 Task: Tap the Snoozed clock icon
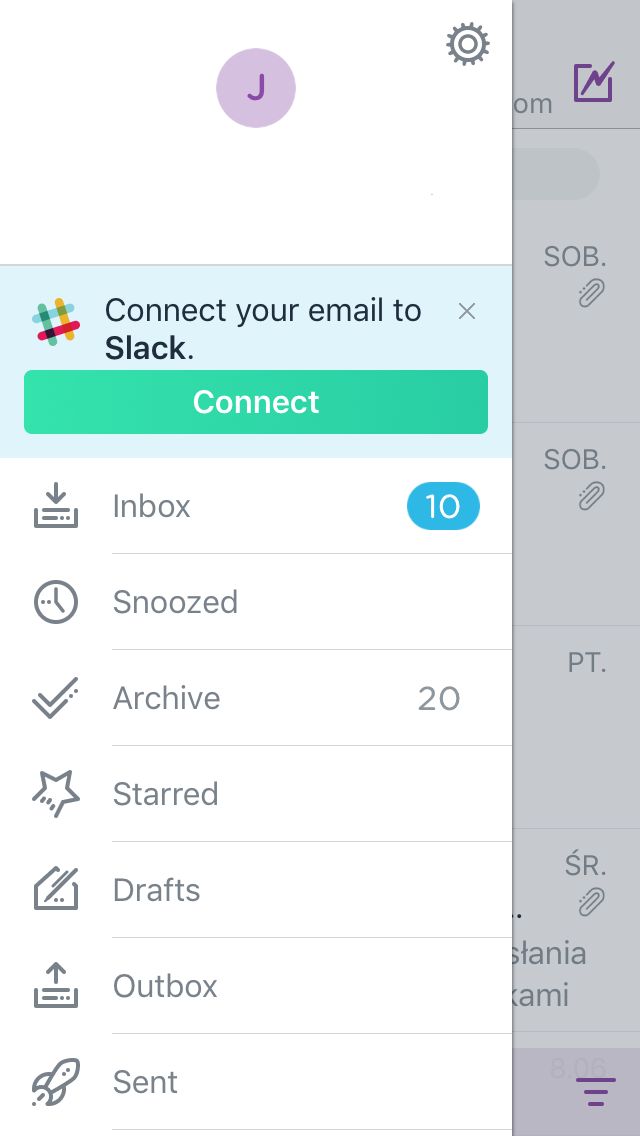point(56,602)
